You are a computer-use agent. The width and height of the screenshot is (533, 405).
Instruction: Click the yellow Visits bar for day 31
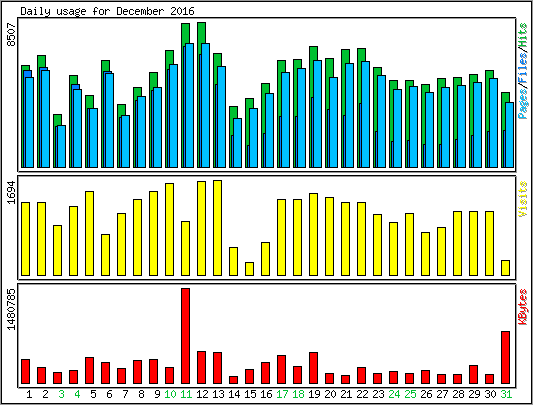(505, 268)
